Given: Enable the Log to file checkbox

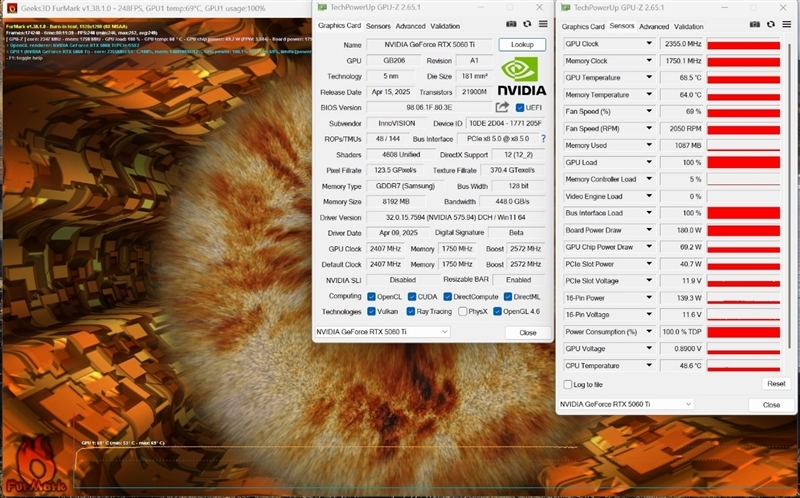Looking at the screenshot, I should pyautogui.click(x=568, y=384).
